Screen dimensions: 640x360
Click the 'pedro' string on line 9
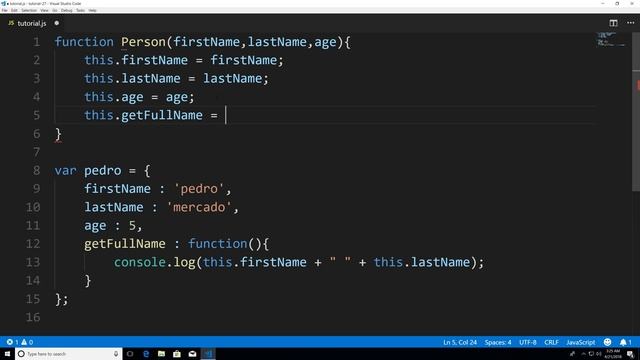pos(199,189)
